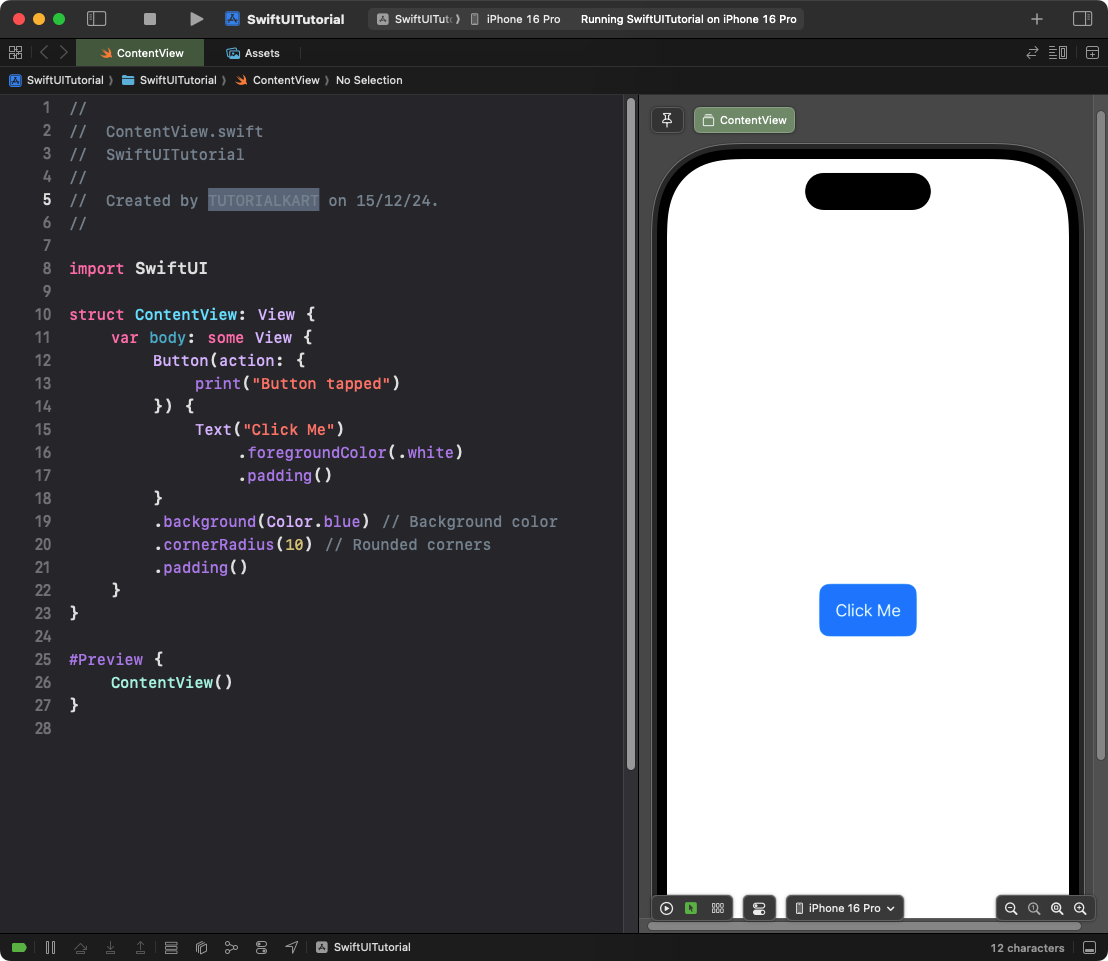This screenshot has width=1108, height=961.
Task: Pause execution using the debug bar icon
Action: coord(50,947)
